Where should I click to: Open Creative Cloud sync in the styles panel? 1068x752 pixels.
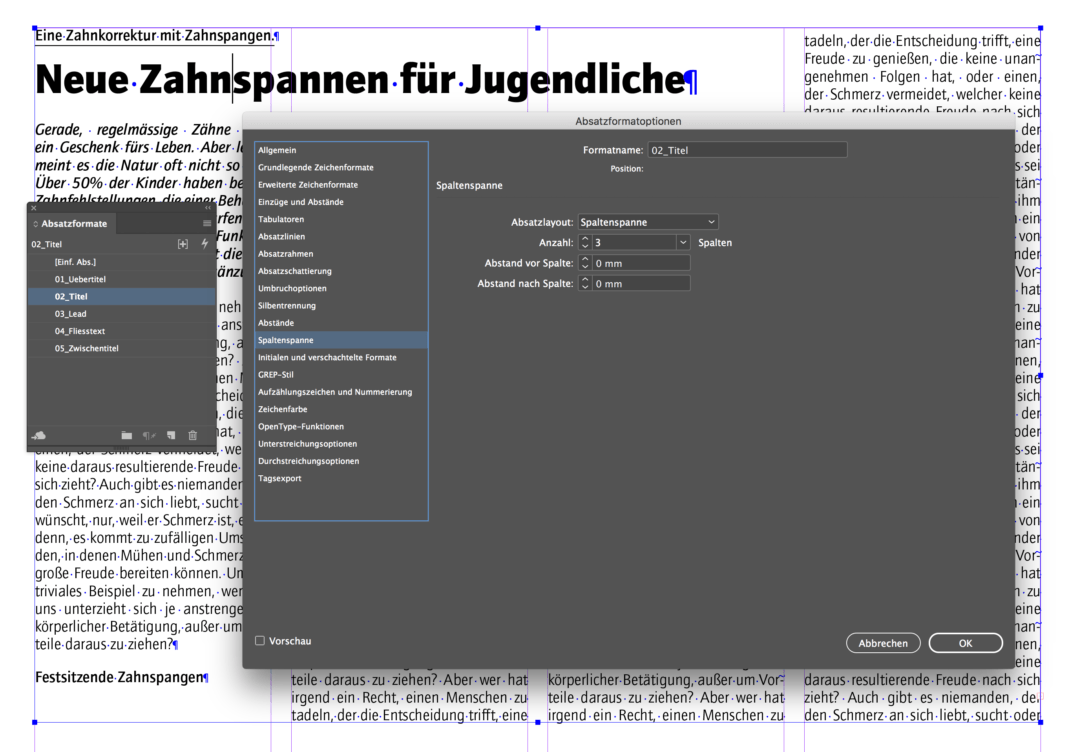[x=40, y=435]
